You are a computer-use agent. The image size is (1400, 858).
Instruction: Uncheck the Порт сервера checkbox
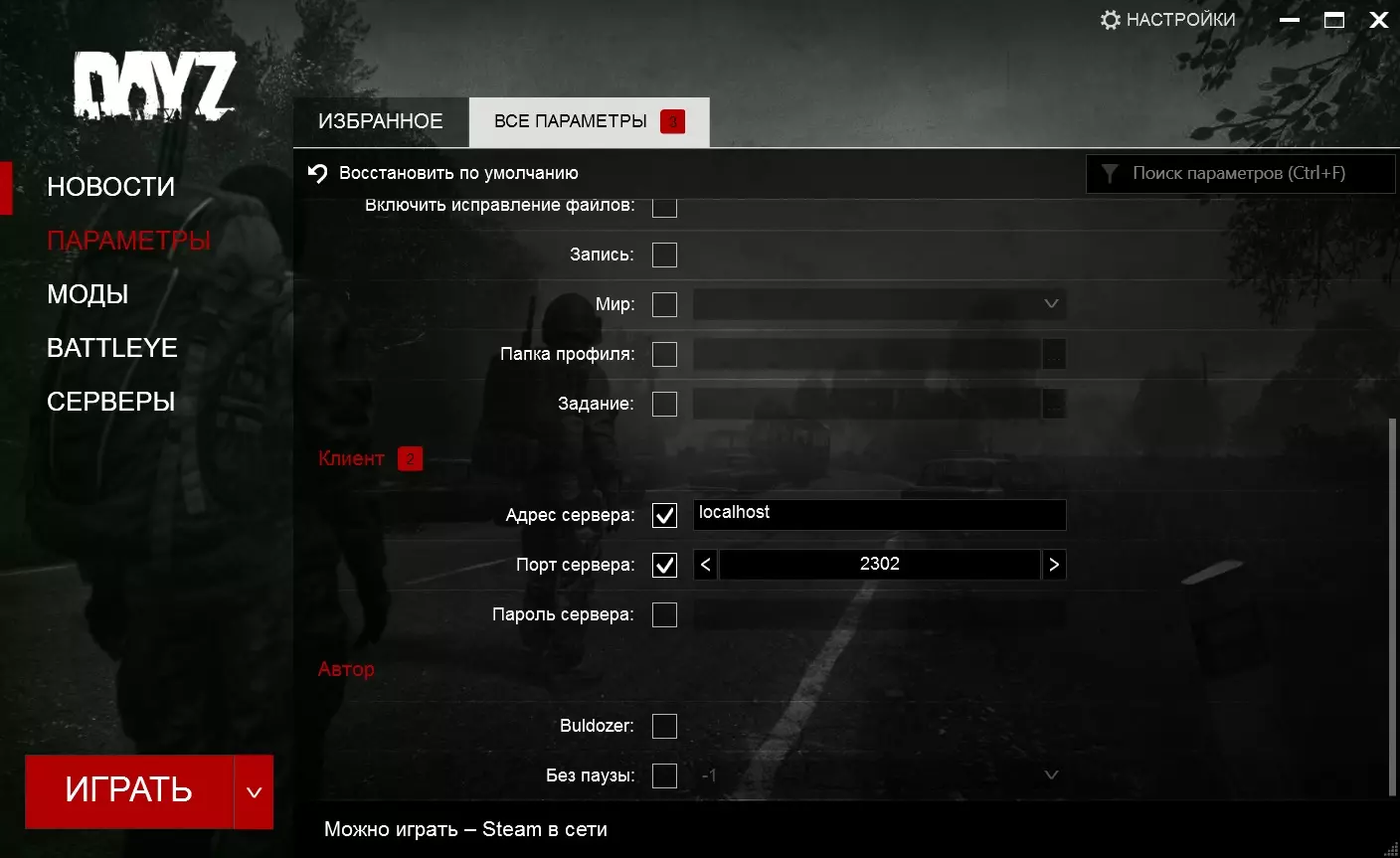point(664,565)
